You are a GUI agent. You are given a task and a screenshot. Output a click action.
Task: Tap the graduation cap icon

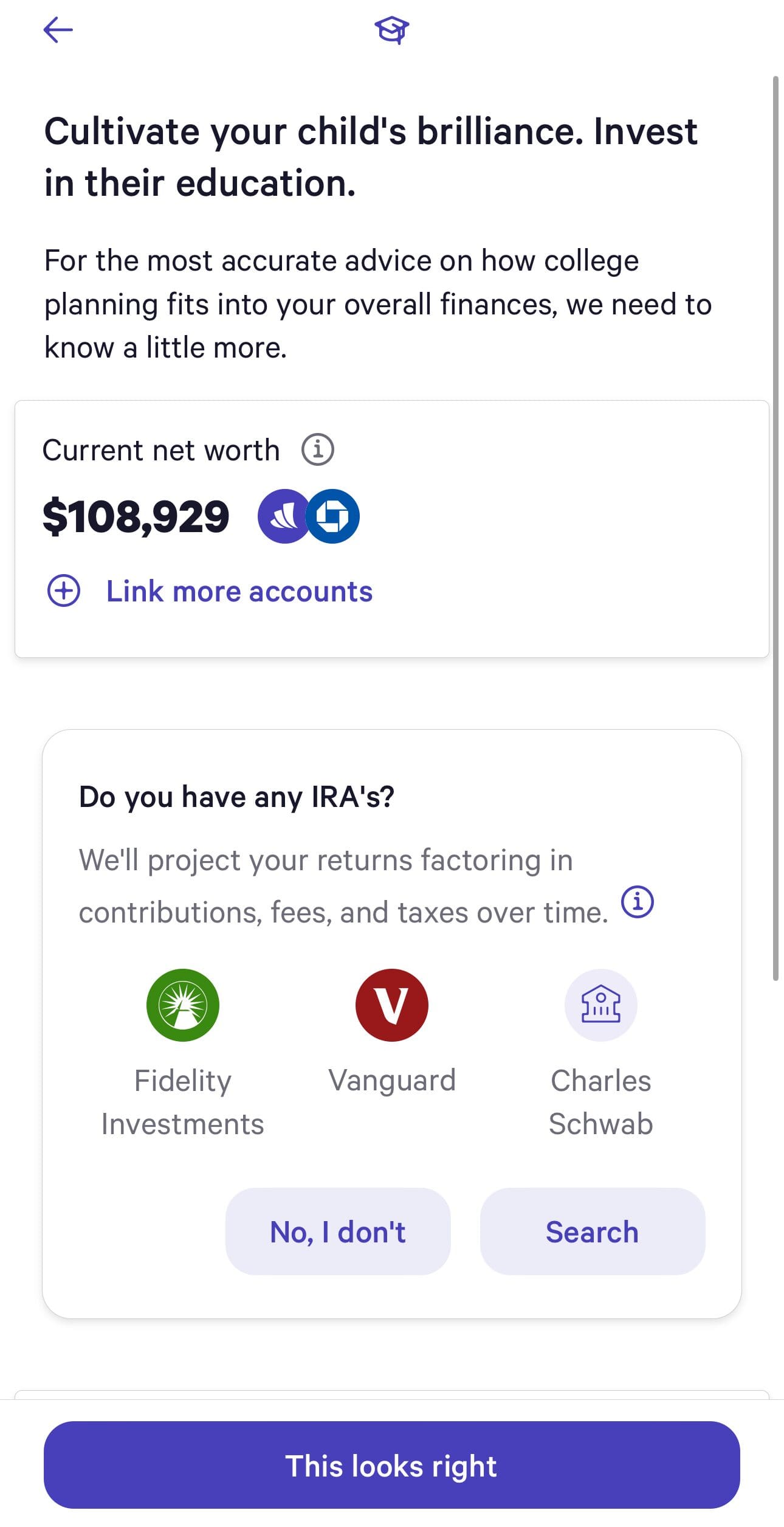pos(391,30)
